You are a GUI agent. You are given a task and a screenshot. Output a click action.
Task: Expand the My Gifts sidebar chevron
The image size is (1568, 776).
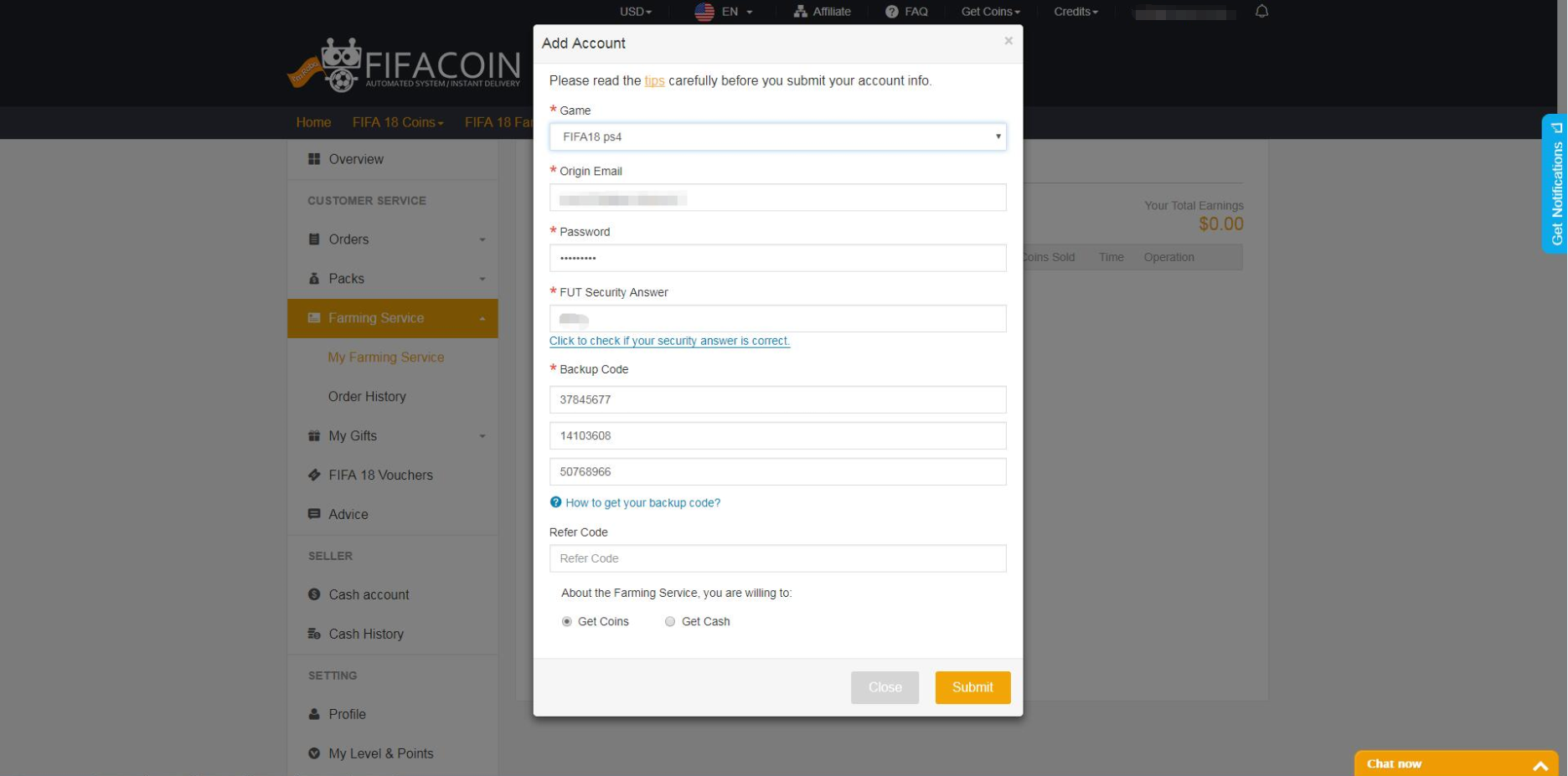[482, 437]
